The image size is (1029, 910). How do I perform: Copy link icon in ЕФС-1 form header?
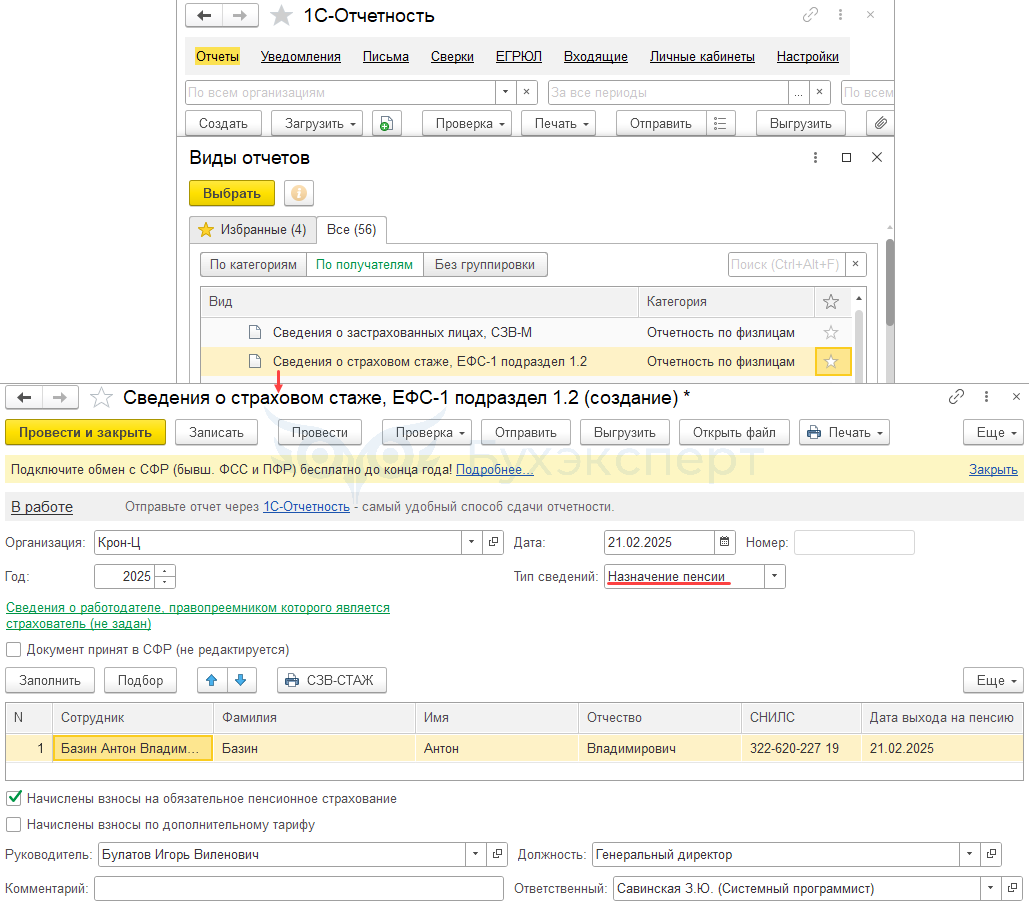point(956,396)
